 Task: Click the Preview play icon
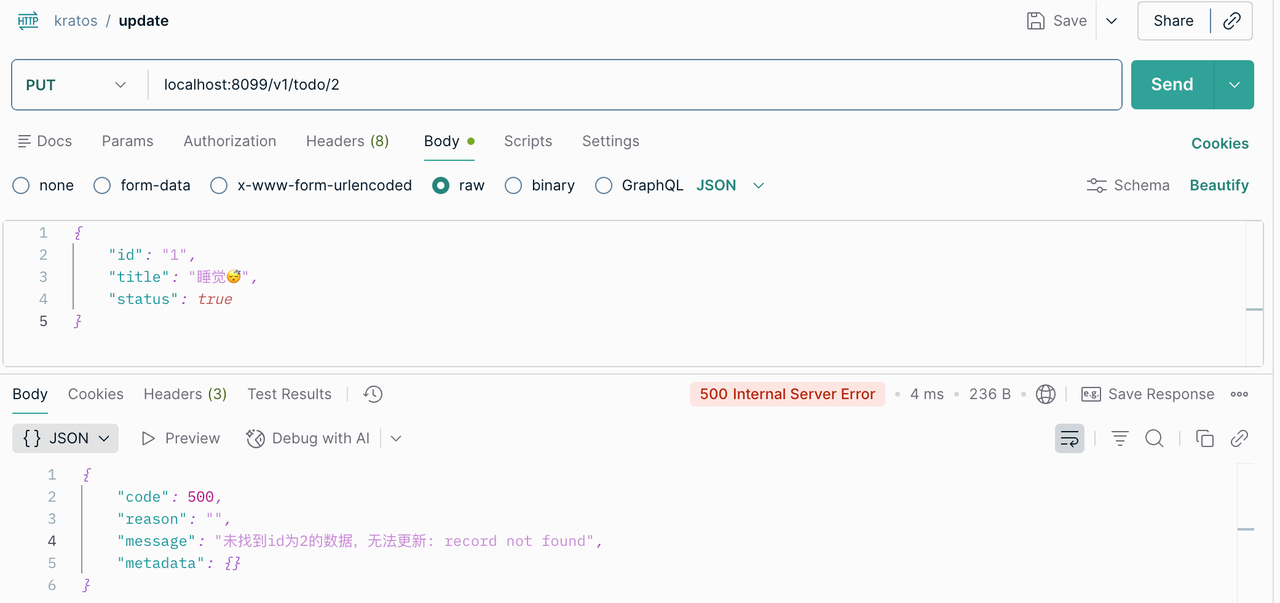pyautogui.click(x=148, y=438)
